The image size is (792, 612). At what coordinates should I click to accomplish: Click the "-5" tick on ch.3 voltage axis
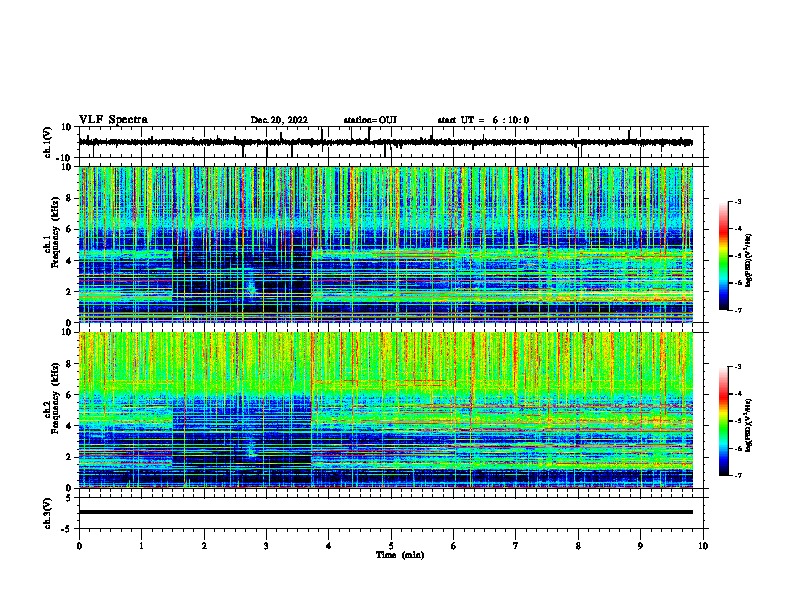click(x=67, y=529)
